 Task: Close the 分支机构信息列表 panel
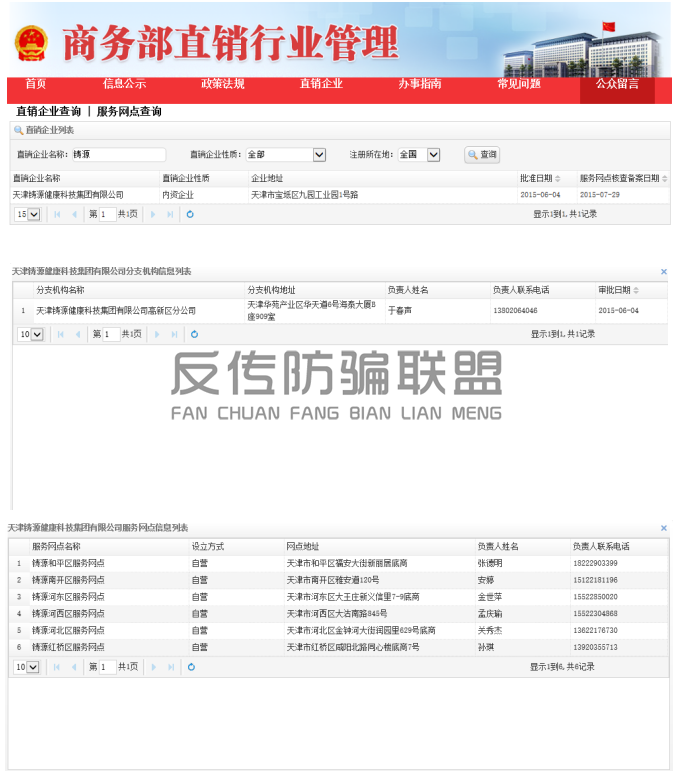click(663, 272)
